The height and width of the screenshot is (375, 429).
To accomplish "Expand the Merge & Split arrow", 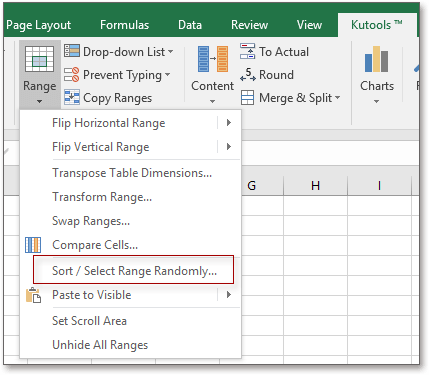I will click(x=337, y=97).
